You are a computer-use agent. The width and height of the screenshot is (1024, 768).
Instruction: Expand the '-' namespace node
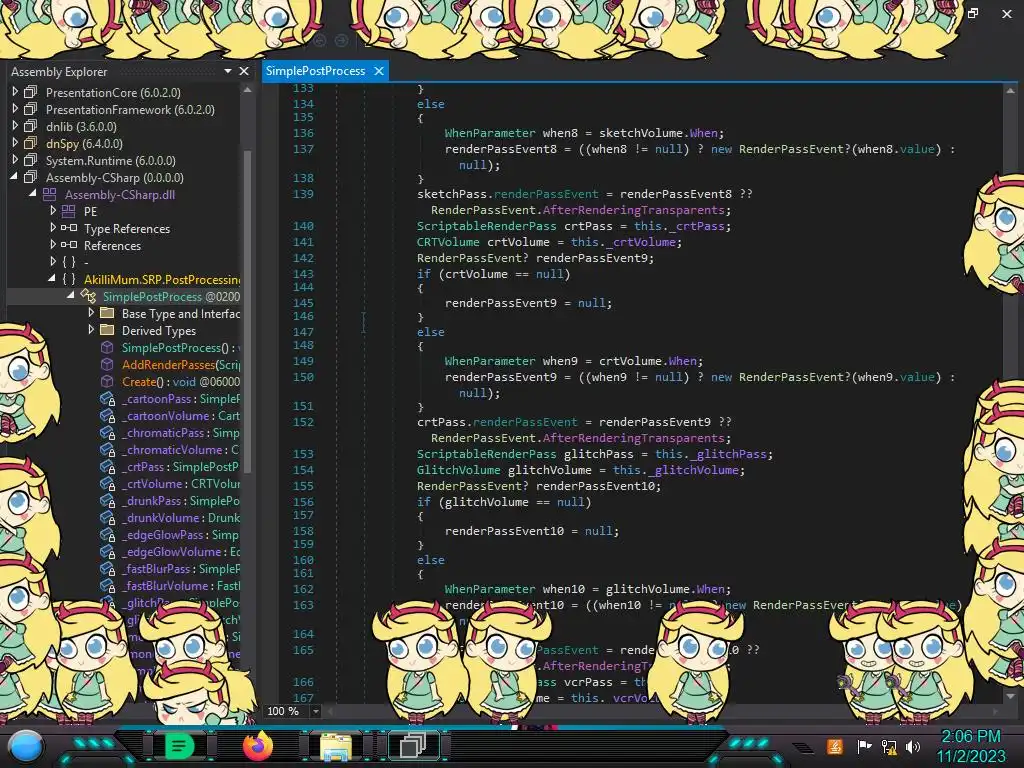(x=53, y=262)
